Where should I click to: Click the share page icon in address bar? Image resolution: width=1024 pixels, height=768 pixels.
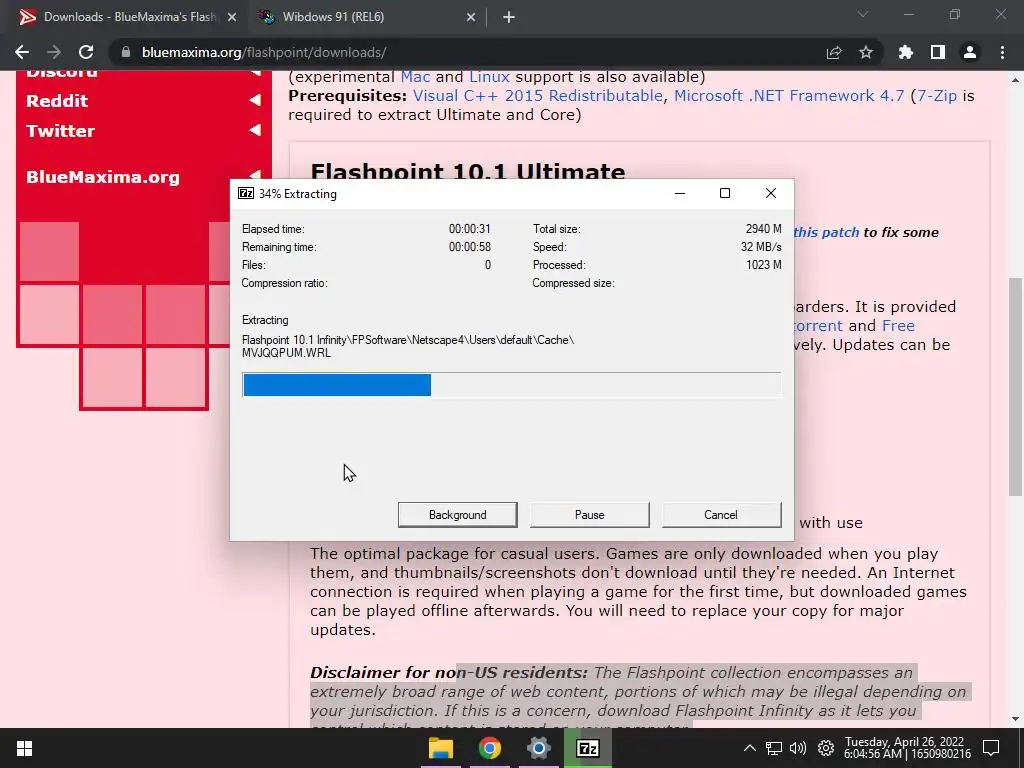834,52
